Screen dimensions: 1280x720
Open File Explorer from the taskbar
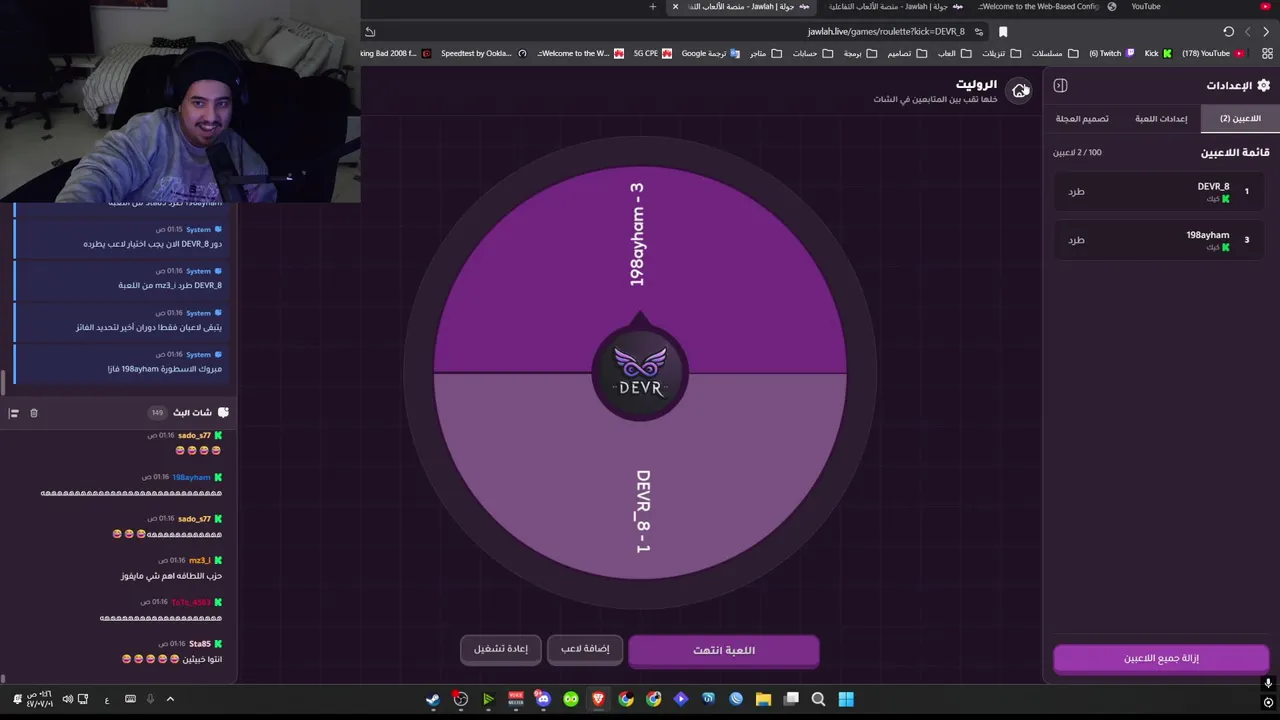(x=763, y=699)
